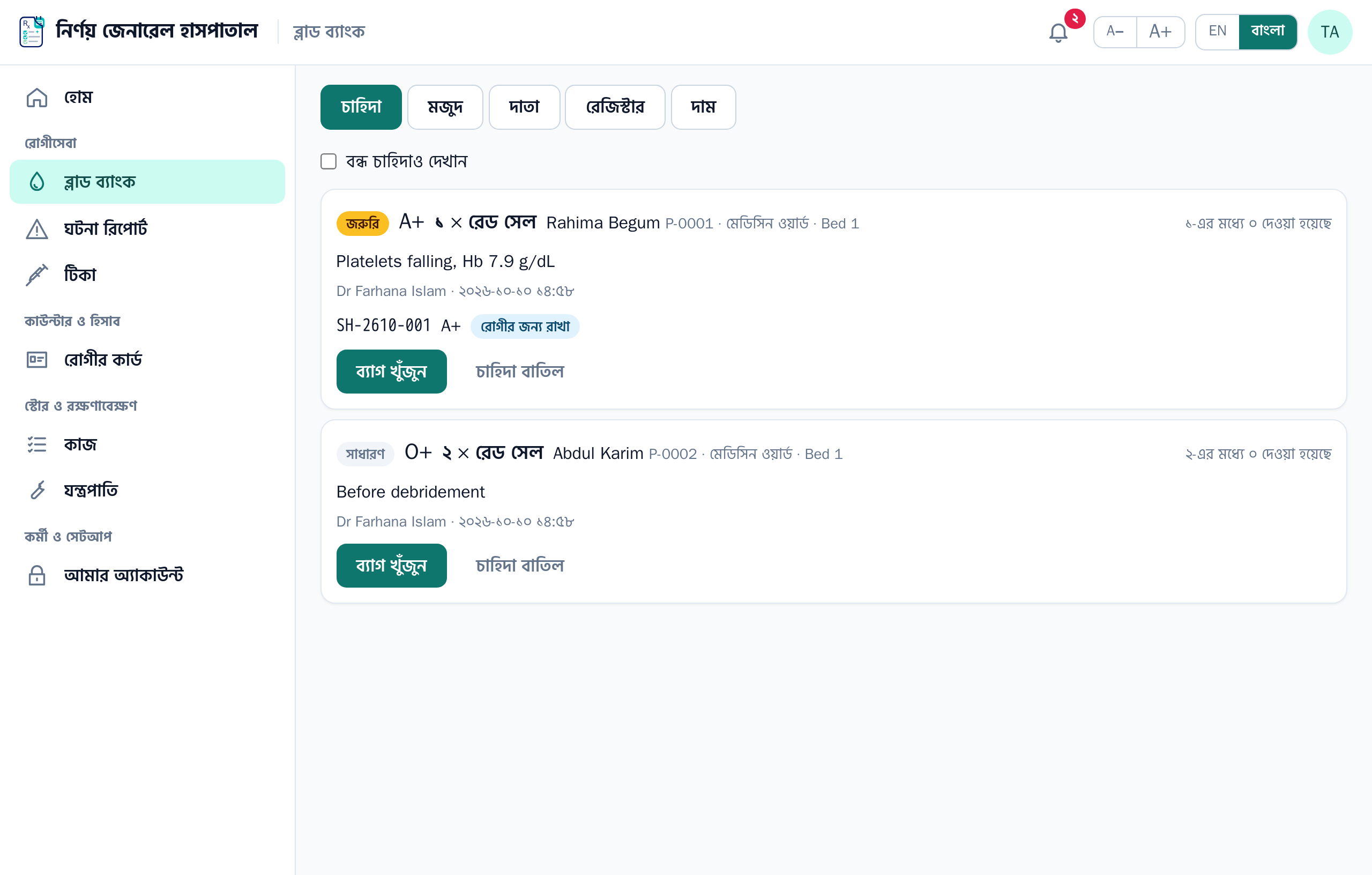Click the note Platelets falling, Hb 7.9 g/dL
Screen dimensions: 1372x875
445,261
